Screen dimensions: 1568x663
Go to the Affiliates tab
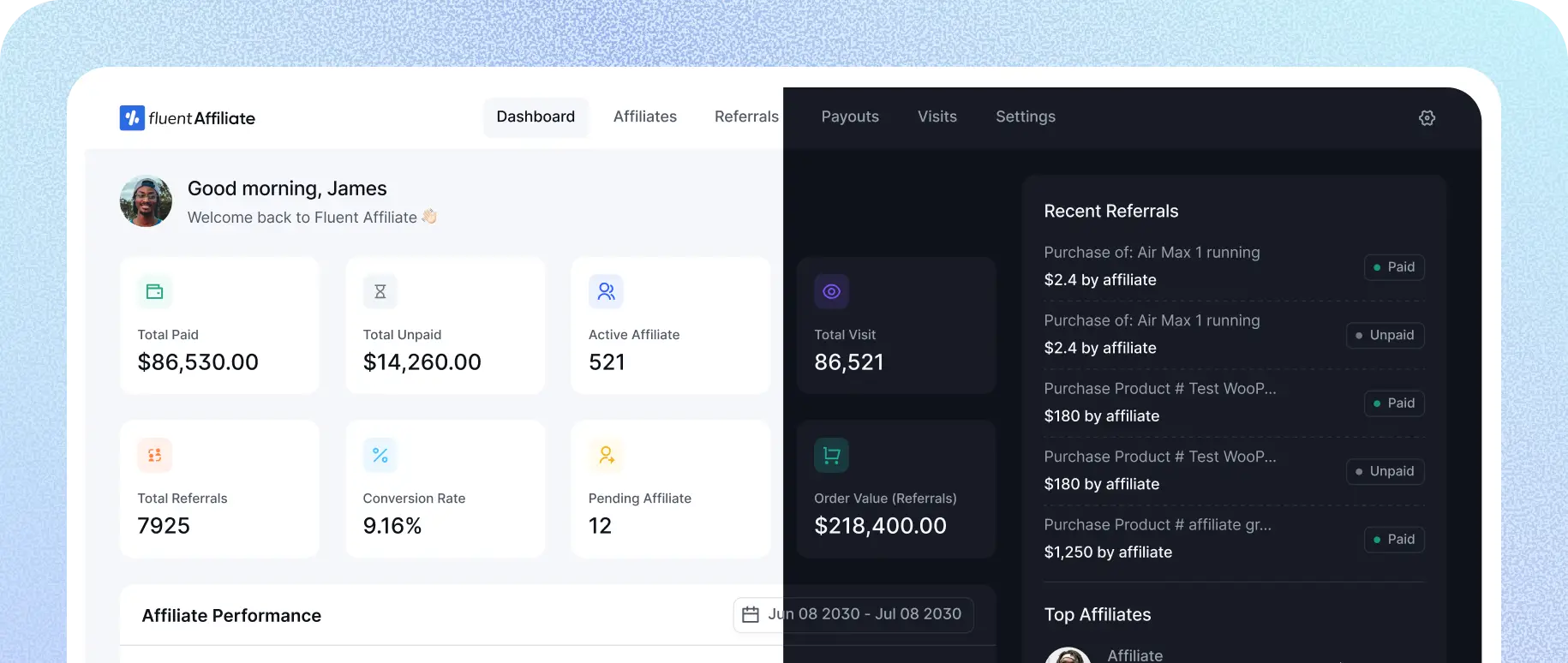point(644,117)
